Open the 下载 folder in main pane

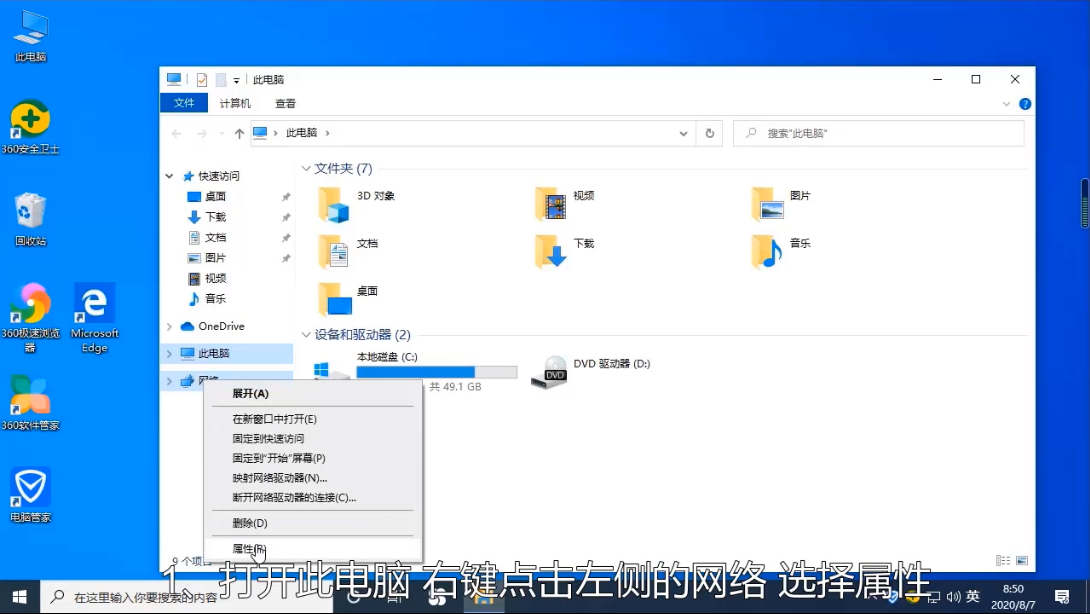pyautogui.click(x=564, y=252)
